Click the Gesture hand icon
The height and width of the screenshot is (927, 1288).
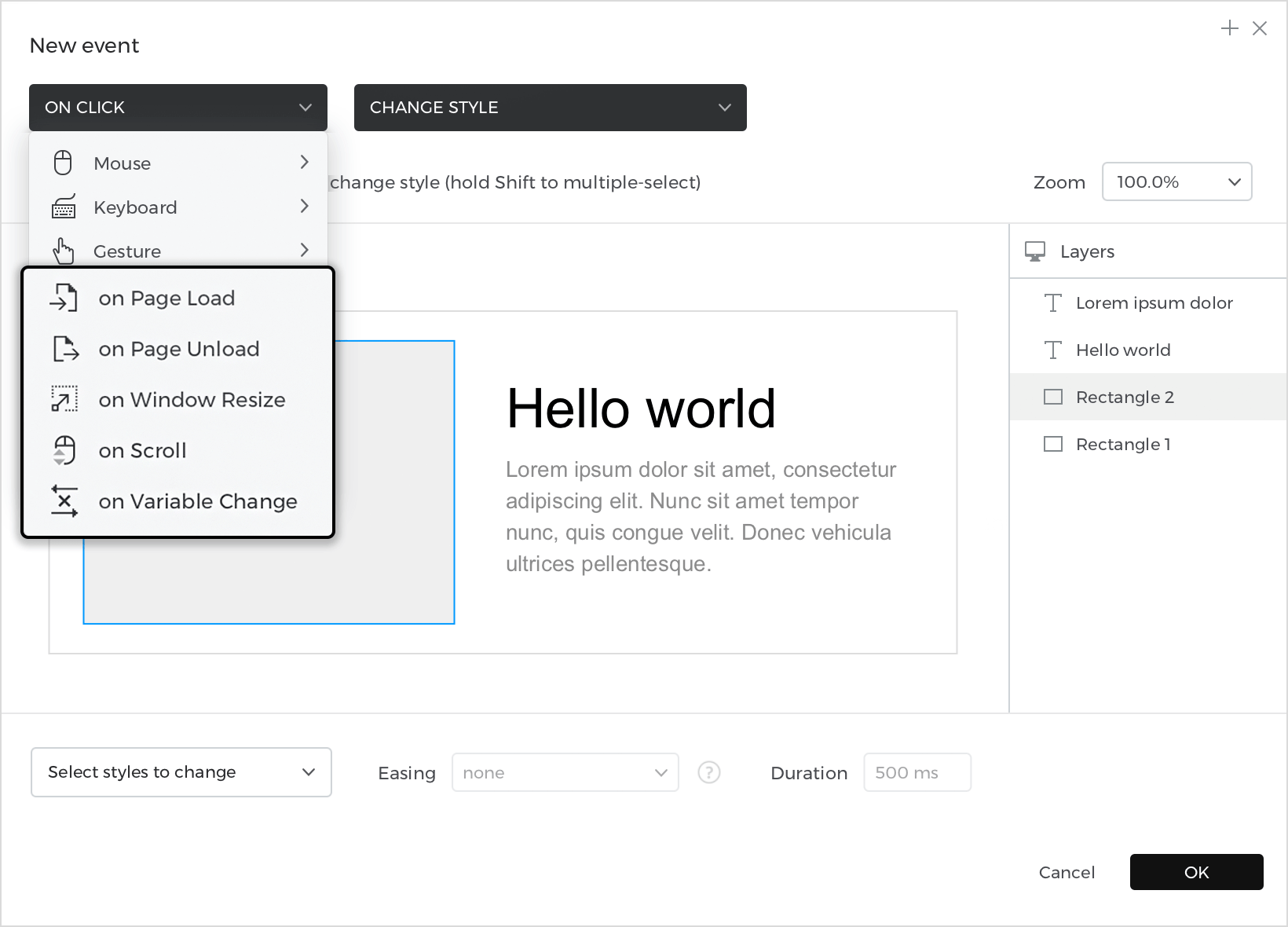pyautogui.click(x=63, y=251)
